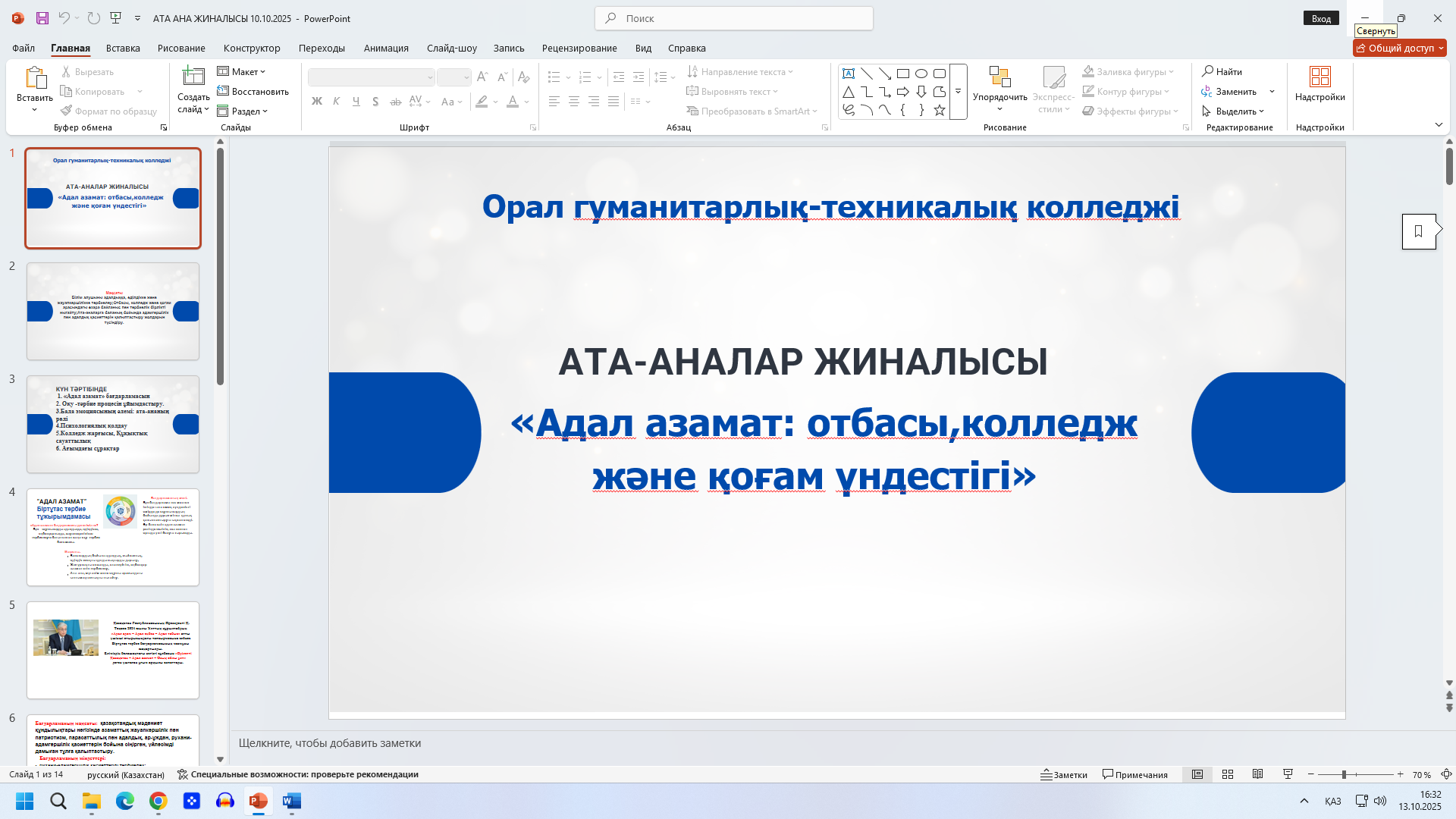Click the Find (Найти) button
The image size is (1456, 819).
tap(1222, 71)
